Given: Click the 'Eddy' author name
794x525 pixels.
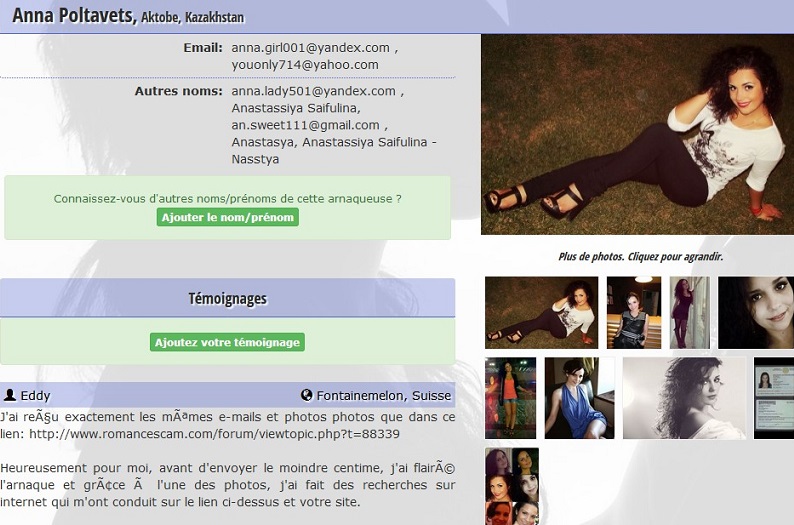Looking at the screenshot, I should tap(35, 395).
